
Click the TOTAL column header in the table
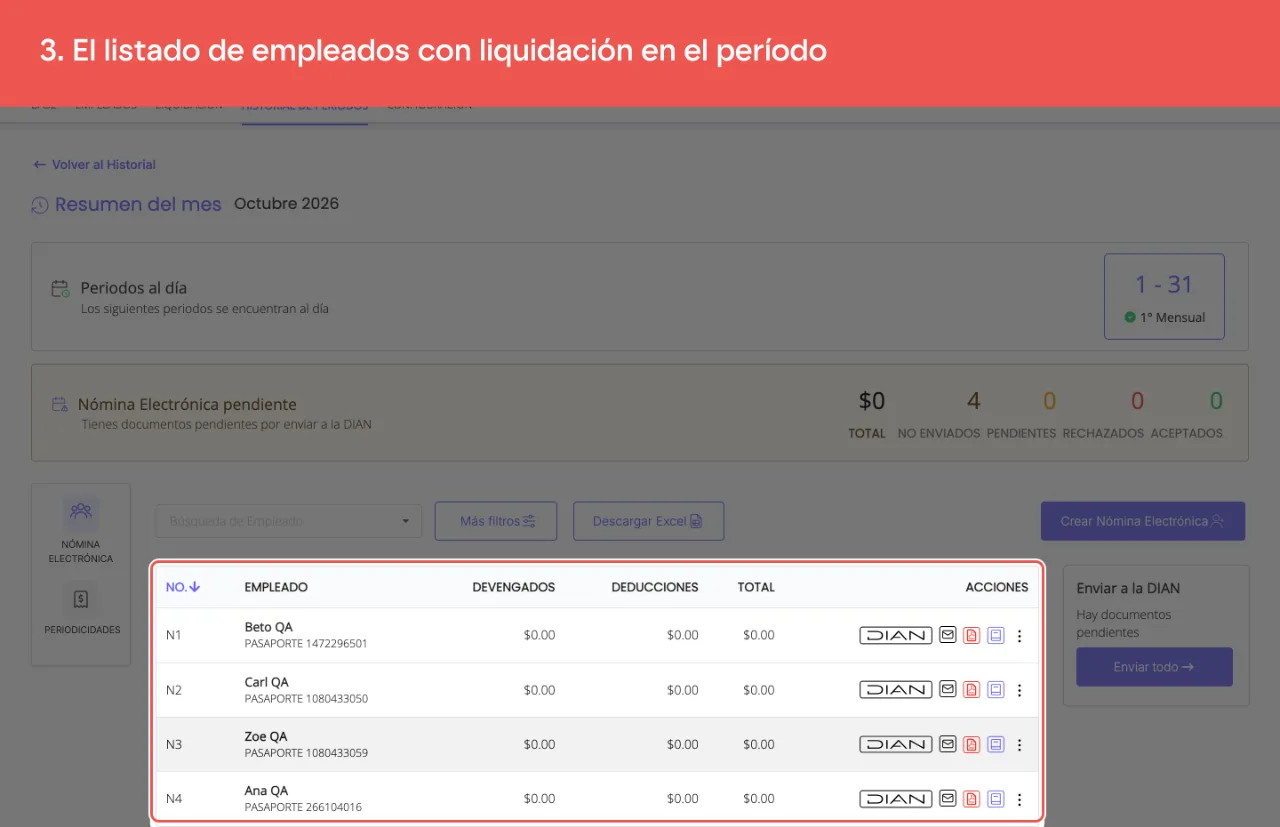(x=756, y=587)
